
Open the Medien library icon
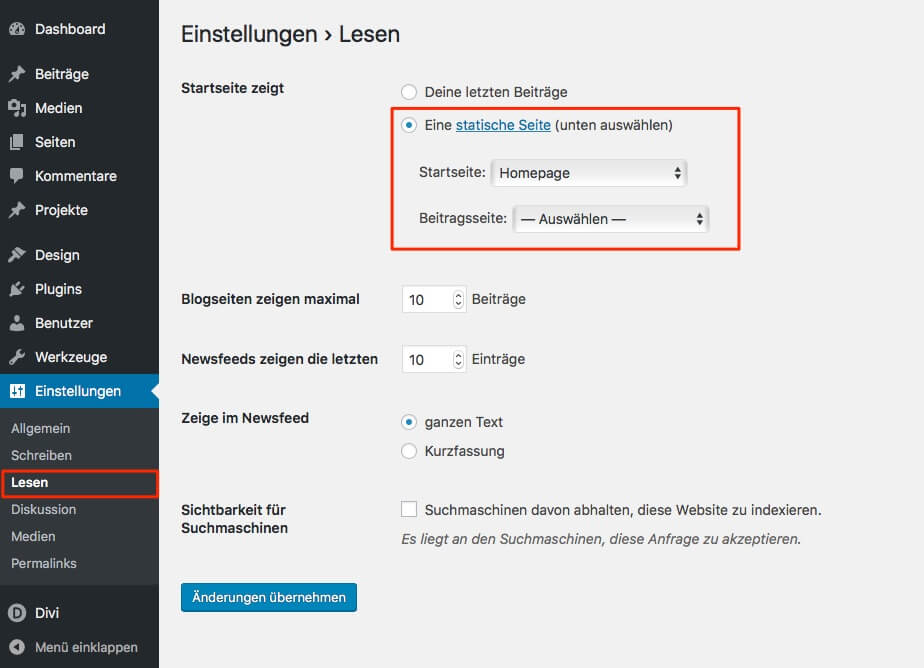(18, 107)
